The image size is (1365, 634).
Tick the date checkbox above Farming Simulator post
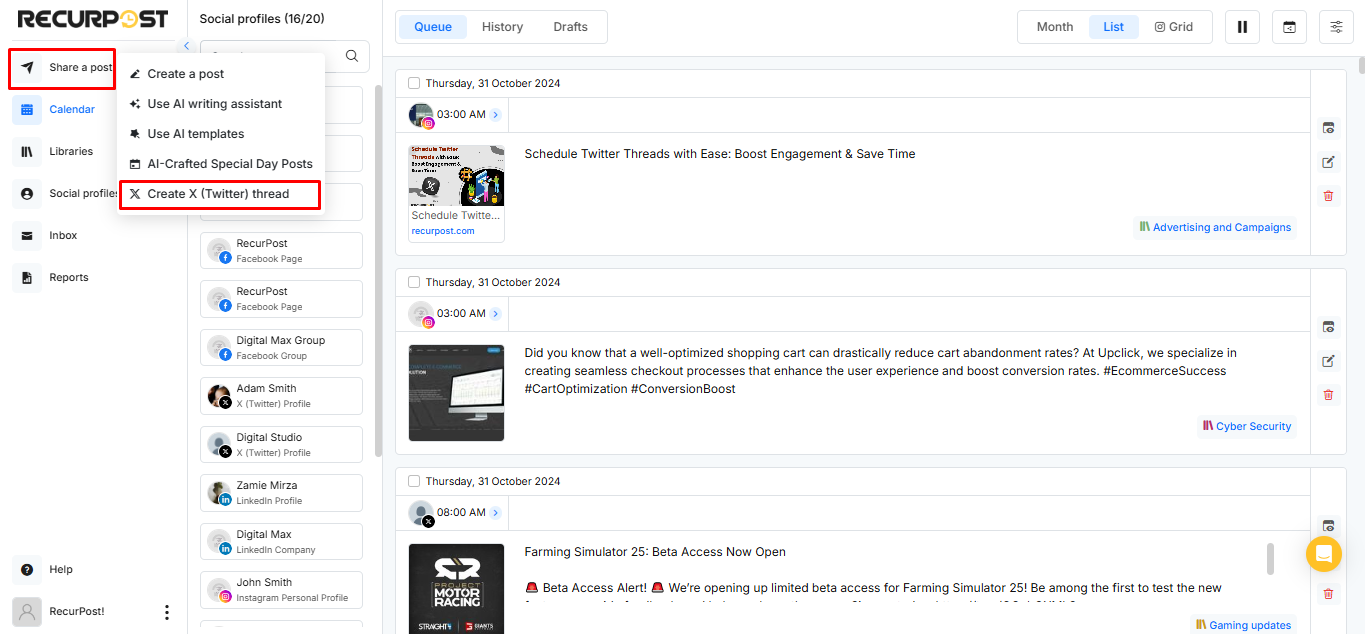point(414,481)
